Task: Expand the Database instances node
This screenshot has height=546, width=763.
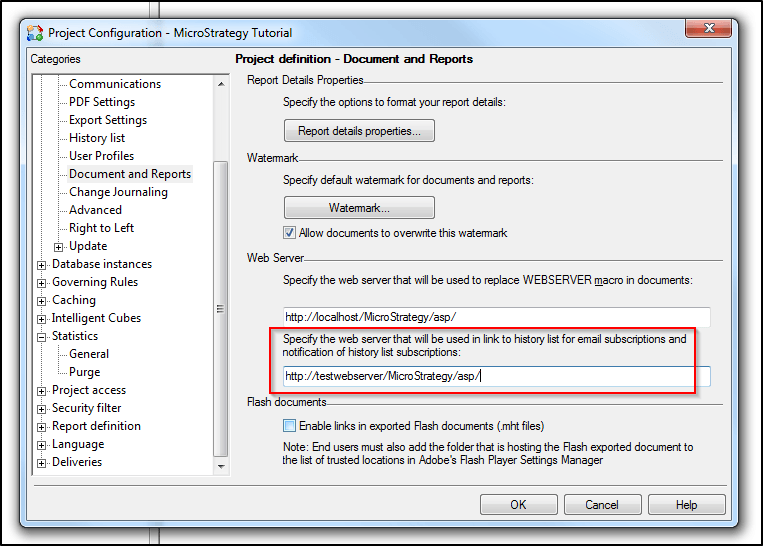Action: (x=41, y=265)
